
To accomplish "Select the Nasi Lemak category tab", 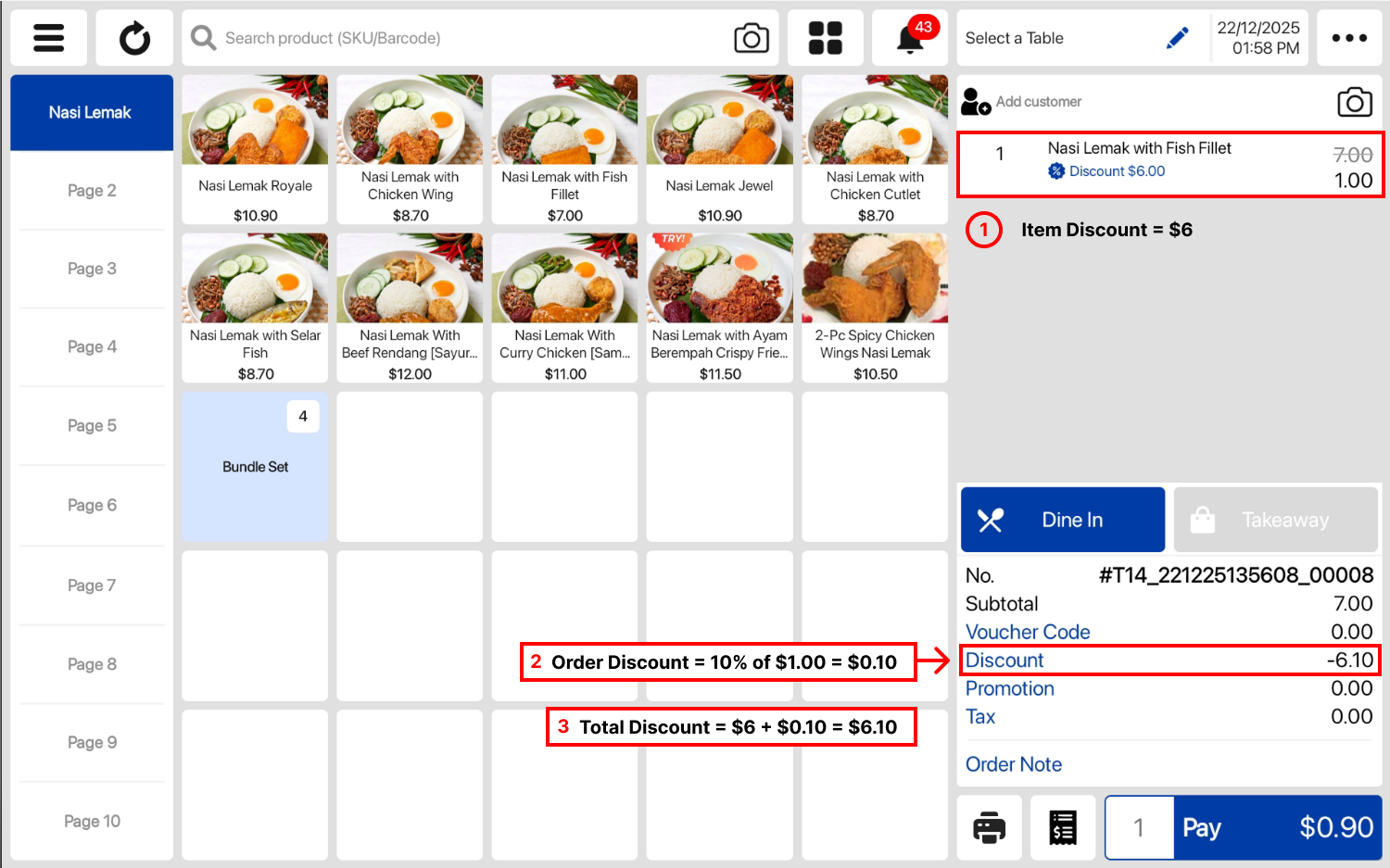I will [x=91, y=112].
